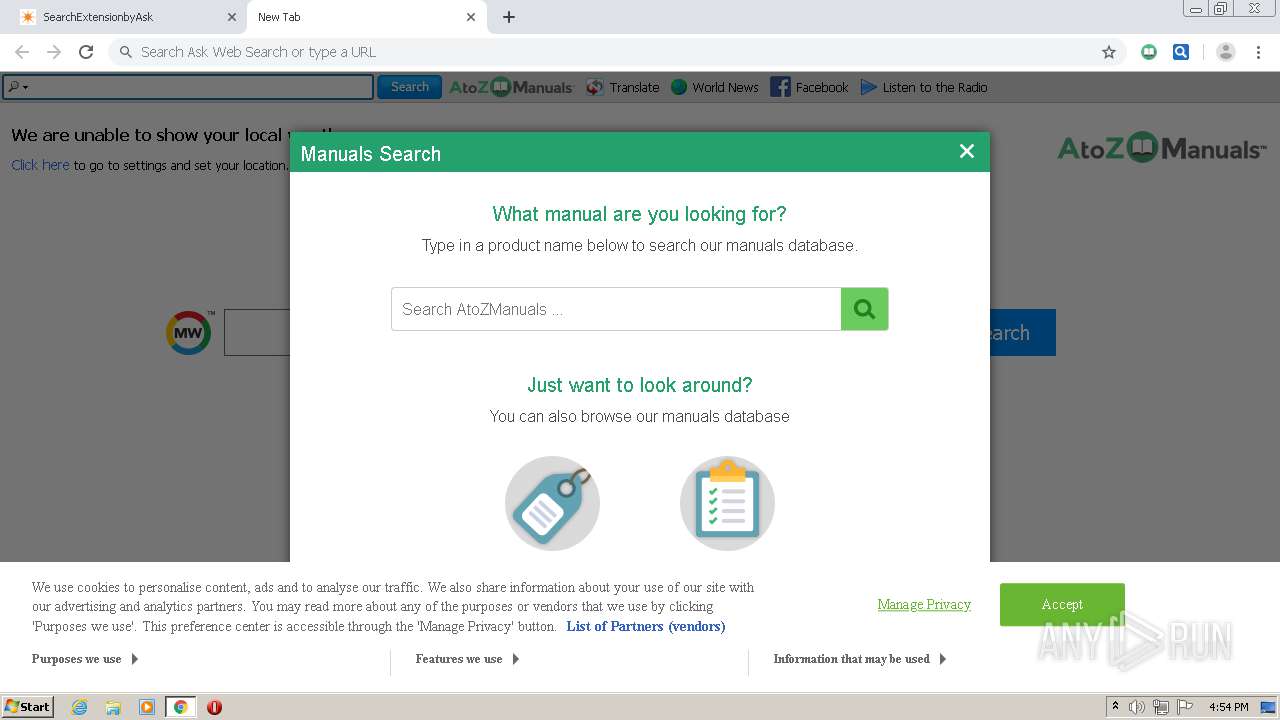Image resolution: width=1280 pixels, height=720 pixels.
Task: Open List of Partners (vendors) link
Action: [646, 626]
